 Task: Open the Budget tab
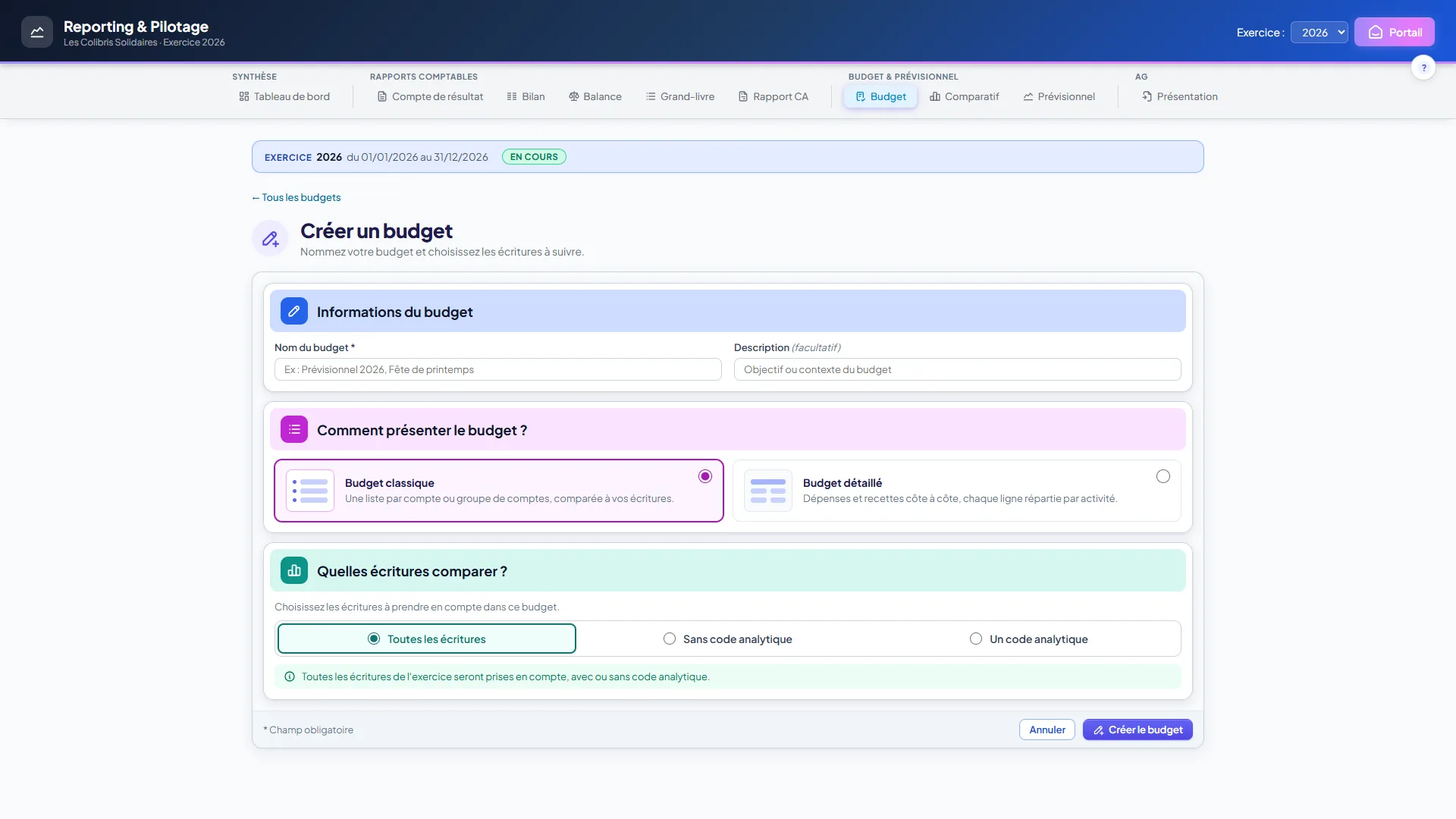[880, 96]
